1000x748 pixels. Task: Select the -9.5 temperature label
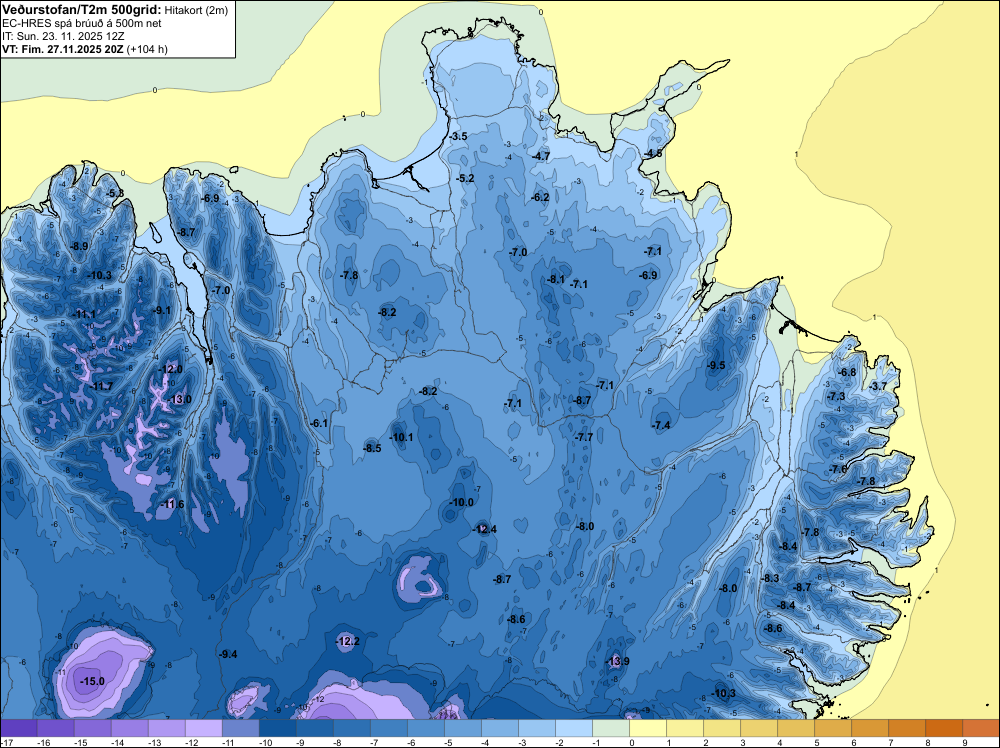click(x=717, y=365)
